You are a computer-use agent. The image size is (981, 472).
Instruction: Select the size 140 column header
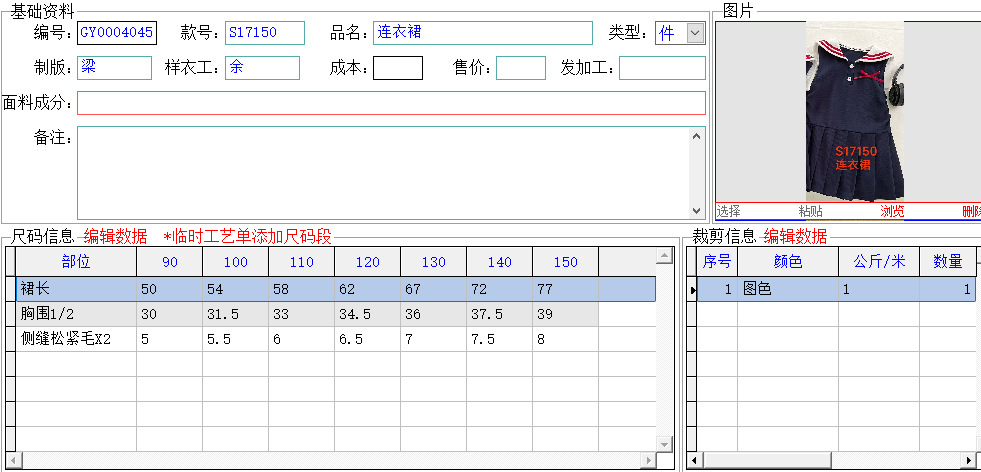coord(499,262)
